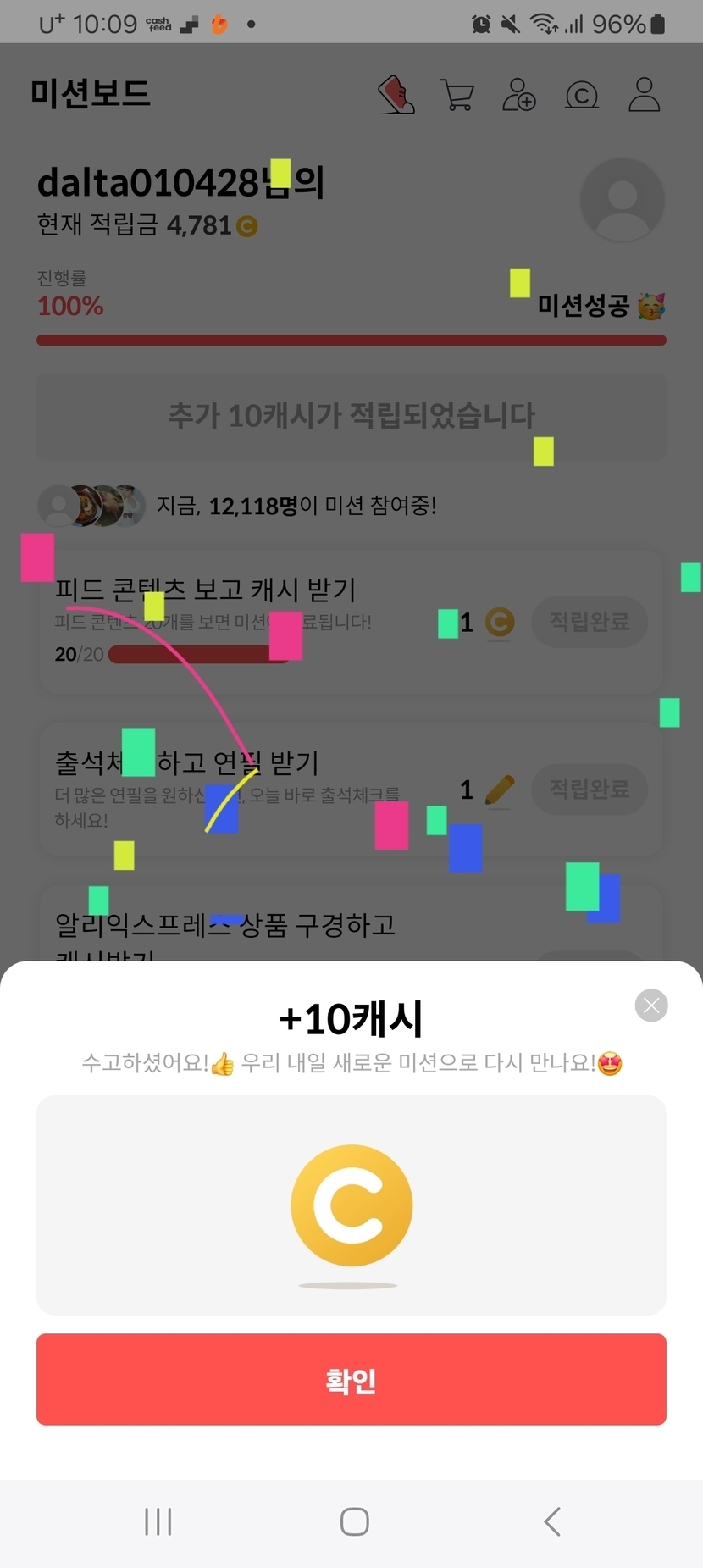Open the shopping cart icon
703x1568 pixels.
[457, 94]
